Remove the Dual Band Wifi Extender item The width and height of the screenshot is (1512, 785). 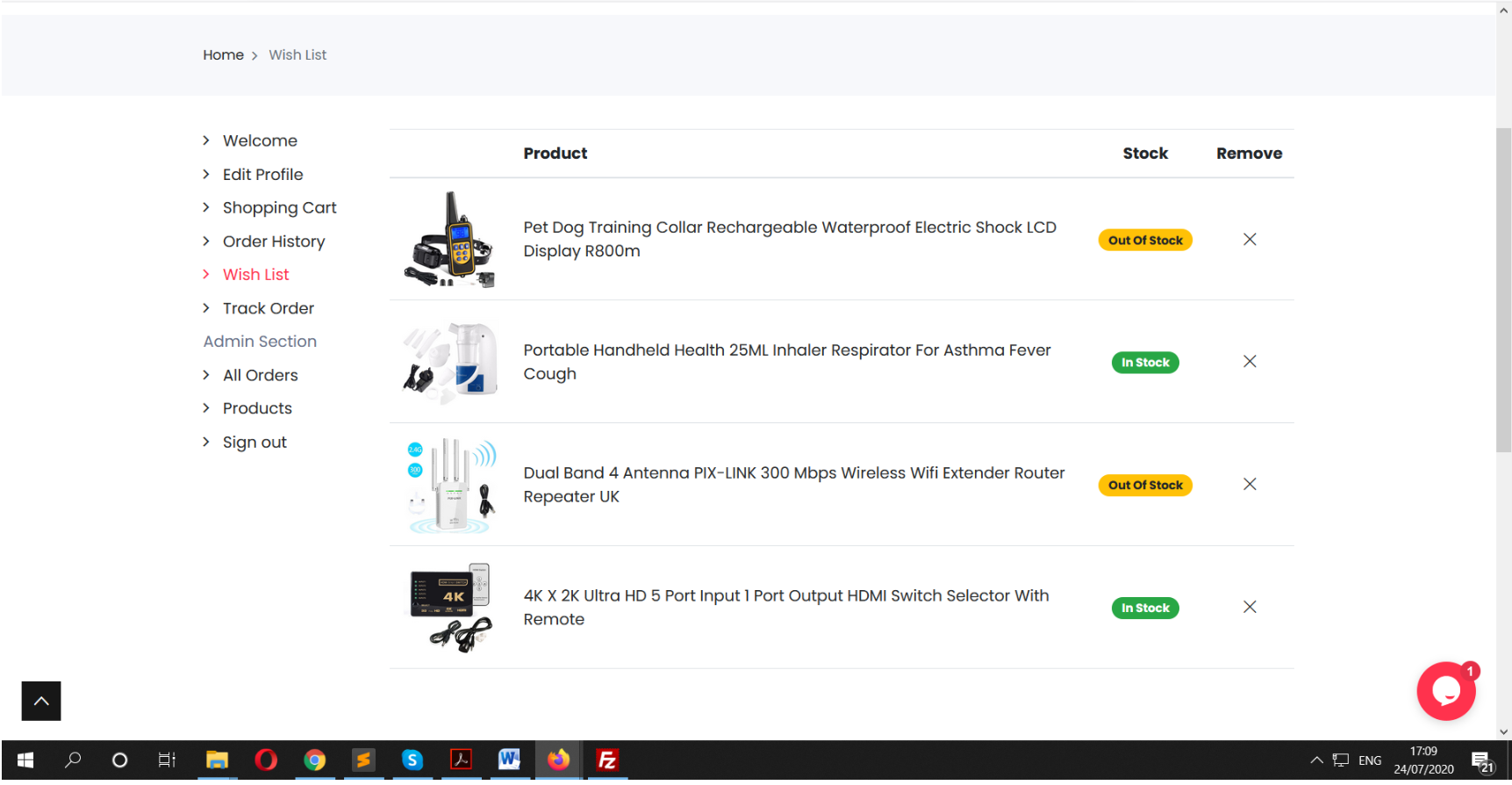(1249, 485)
